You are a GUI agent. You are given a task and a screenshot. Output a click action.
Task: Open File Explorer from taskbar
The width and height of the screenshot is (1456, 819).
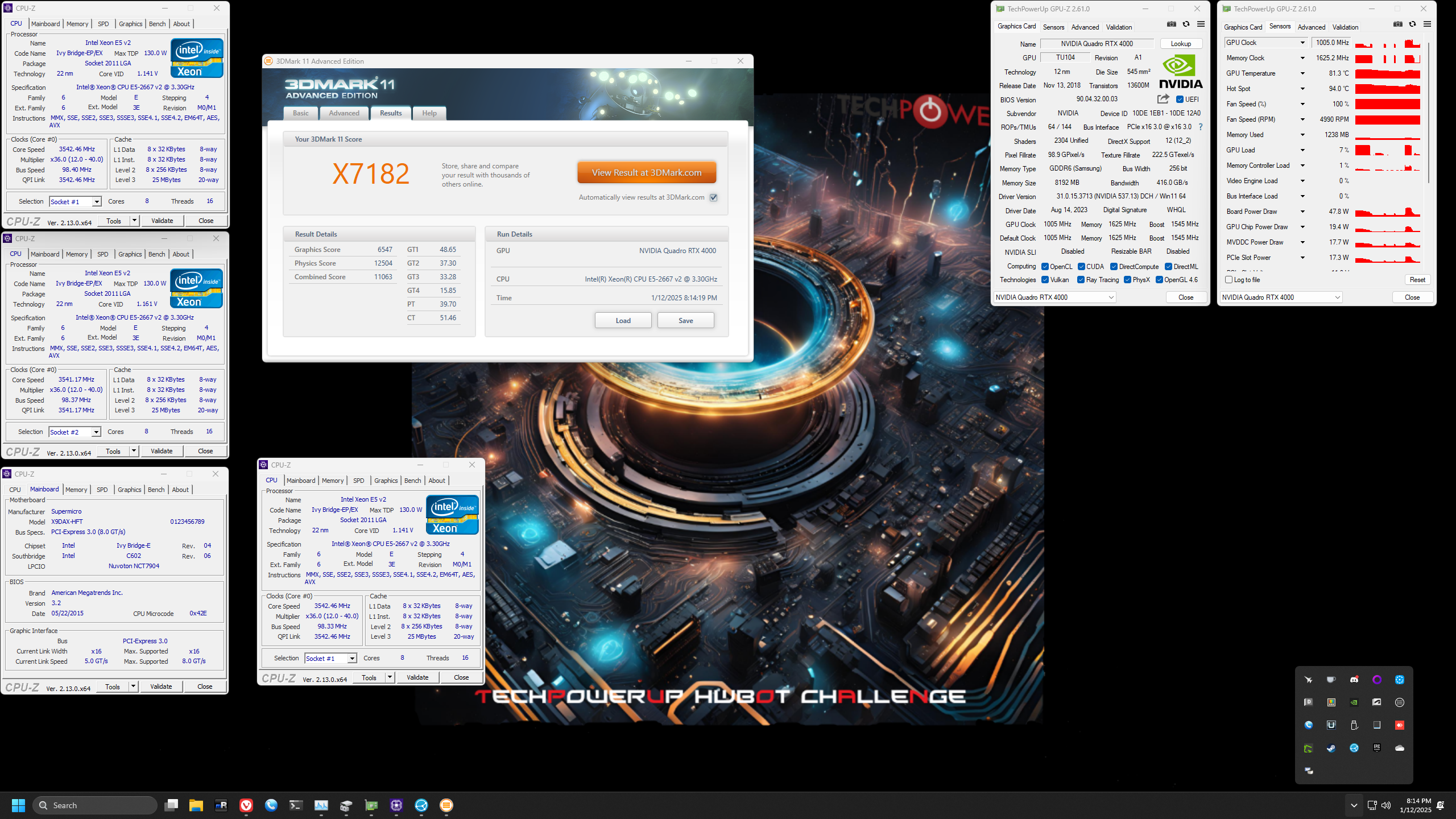point(196,805)
